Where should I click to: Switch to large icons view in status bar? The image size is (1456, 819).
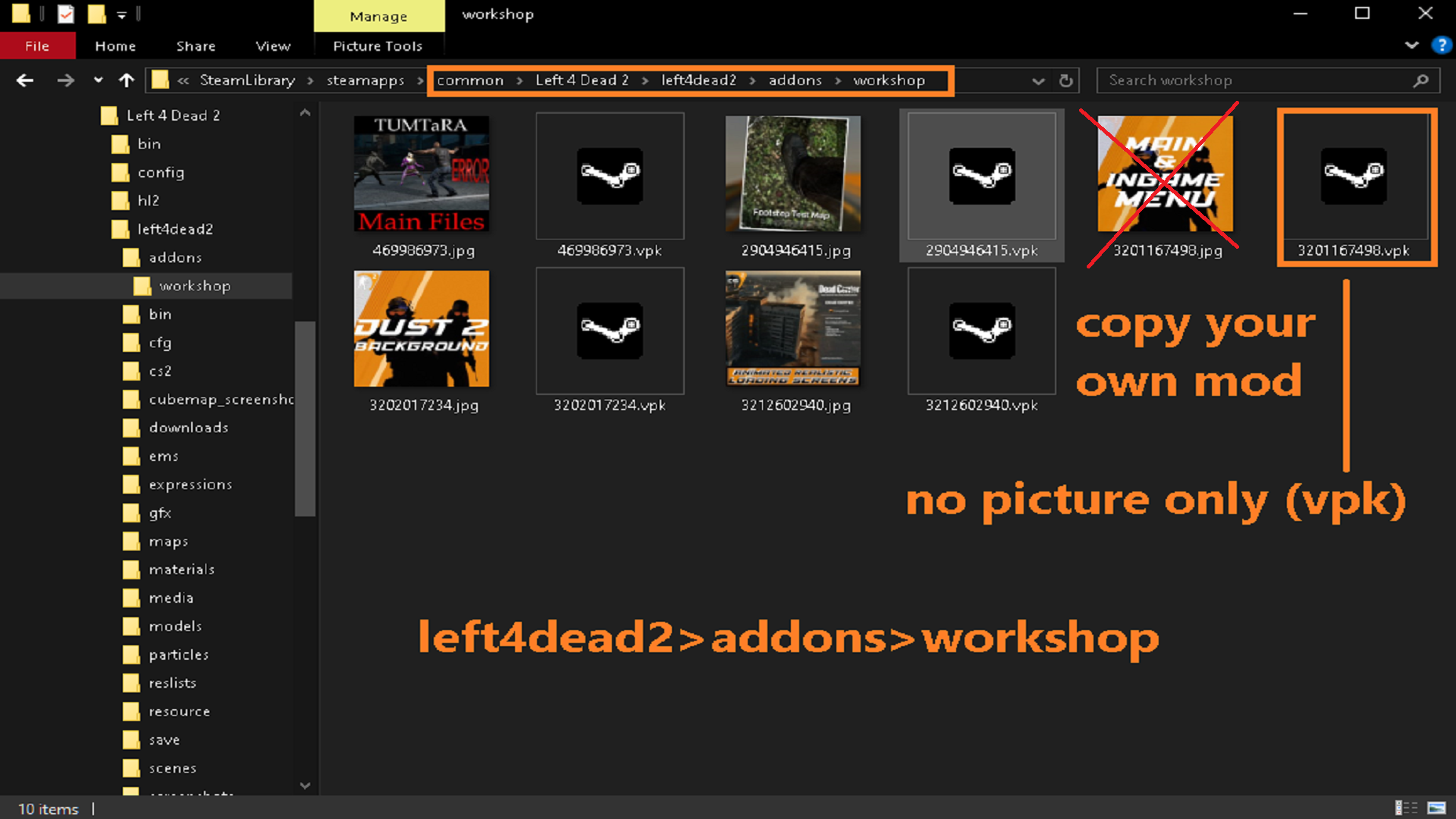(1436, 808)
